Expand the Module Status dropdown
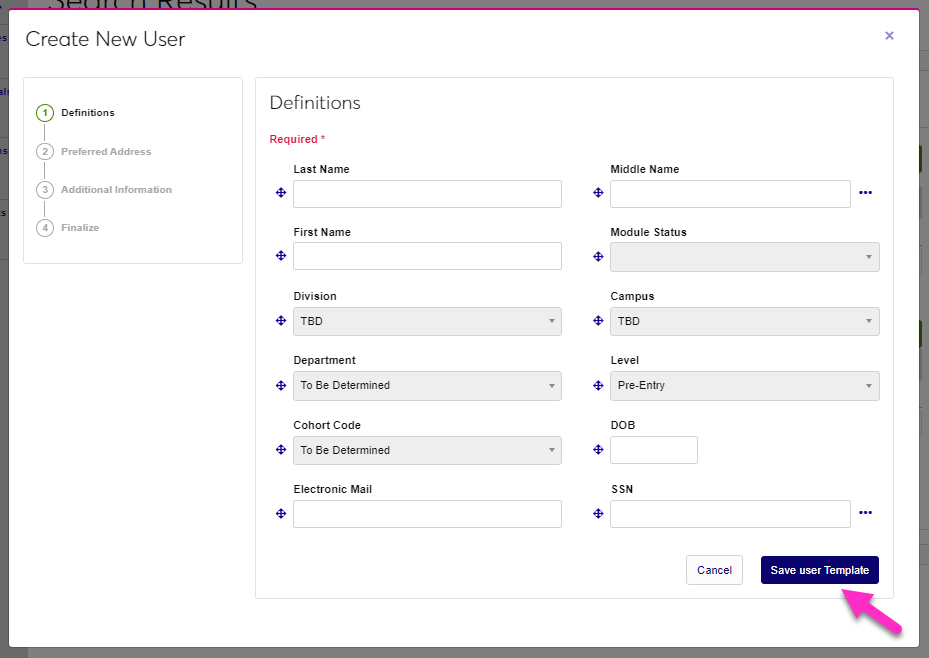 (744, 257)
